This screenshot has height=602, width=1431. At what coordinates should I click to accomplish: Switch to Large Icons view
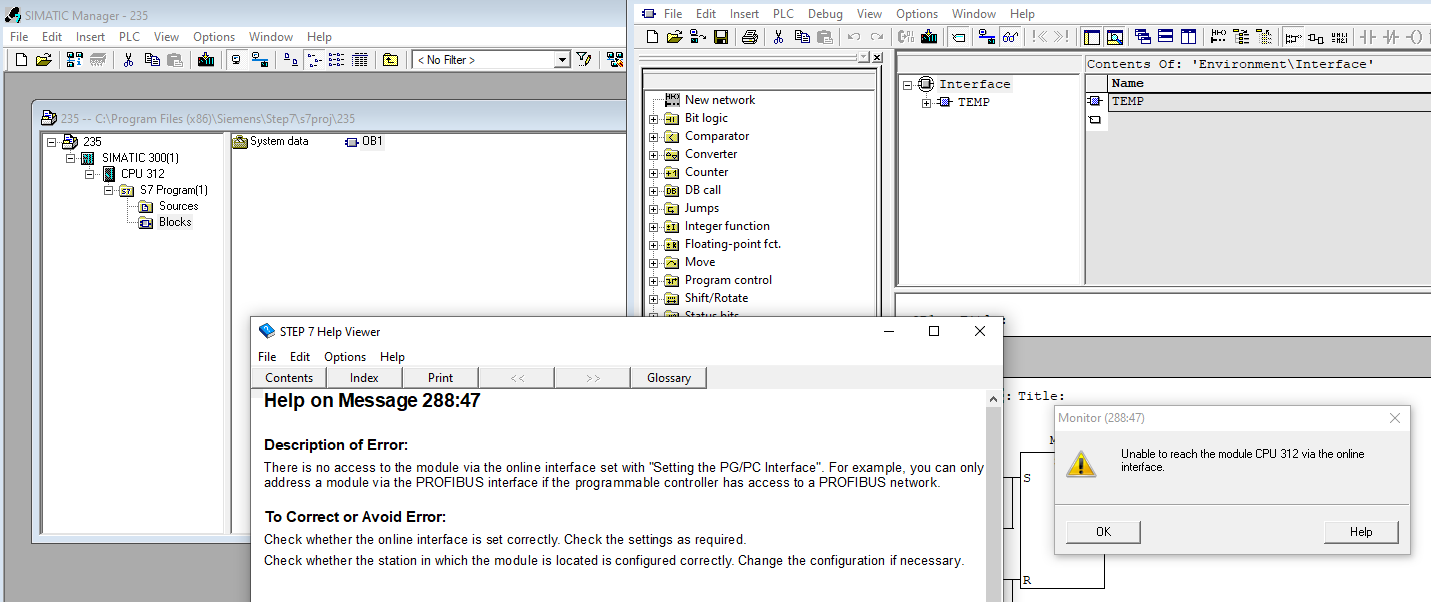[290, 60]
